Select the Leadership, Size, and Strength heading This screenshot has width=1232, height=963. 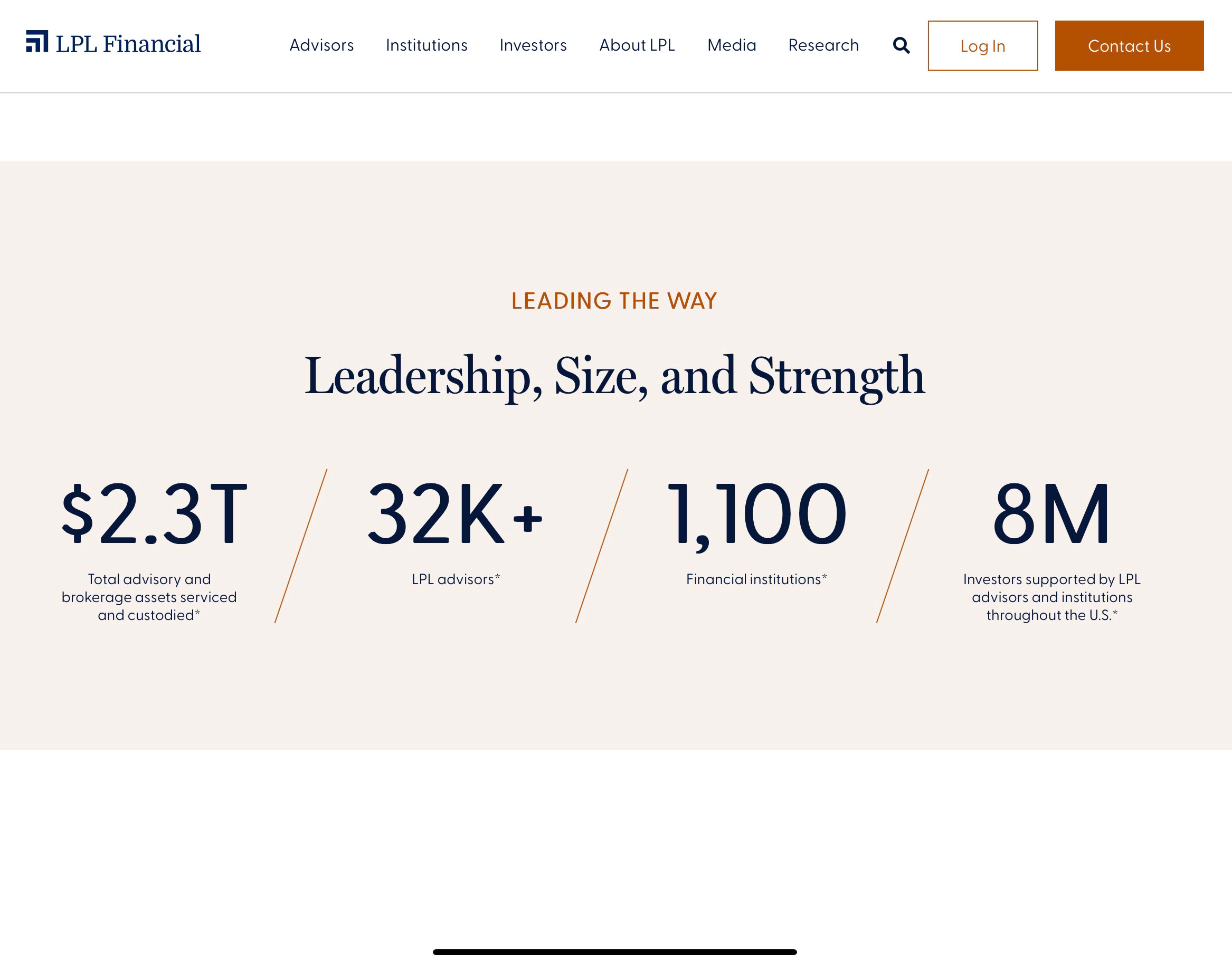pyautogui.click(x=614, y=376)
